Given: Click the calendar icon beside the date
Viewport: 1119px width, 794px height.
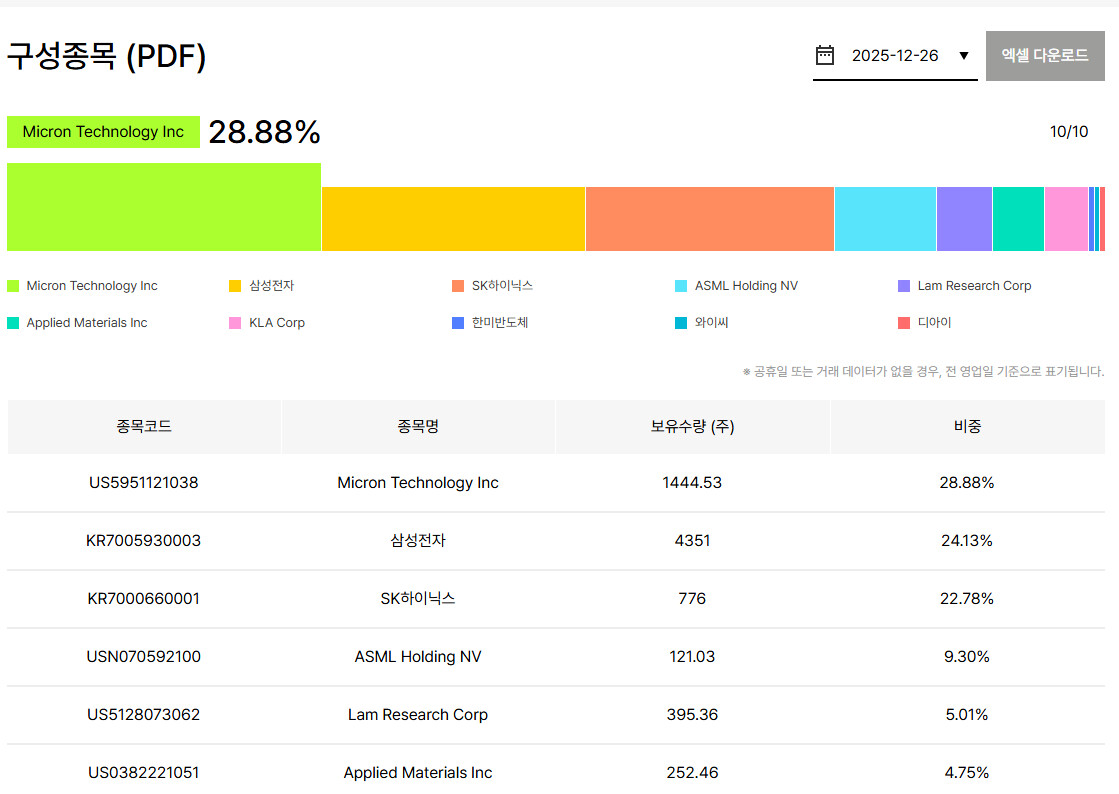Looking at the screenshot, I should (825, 55).
